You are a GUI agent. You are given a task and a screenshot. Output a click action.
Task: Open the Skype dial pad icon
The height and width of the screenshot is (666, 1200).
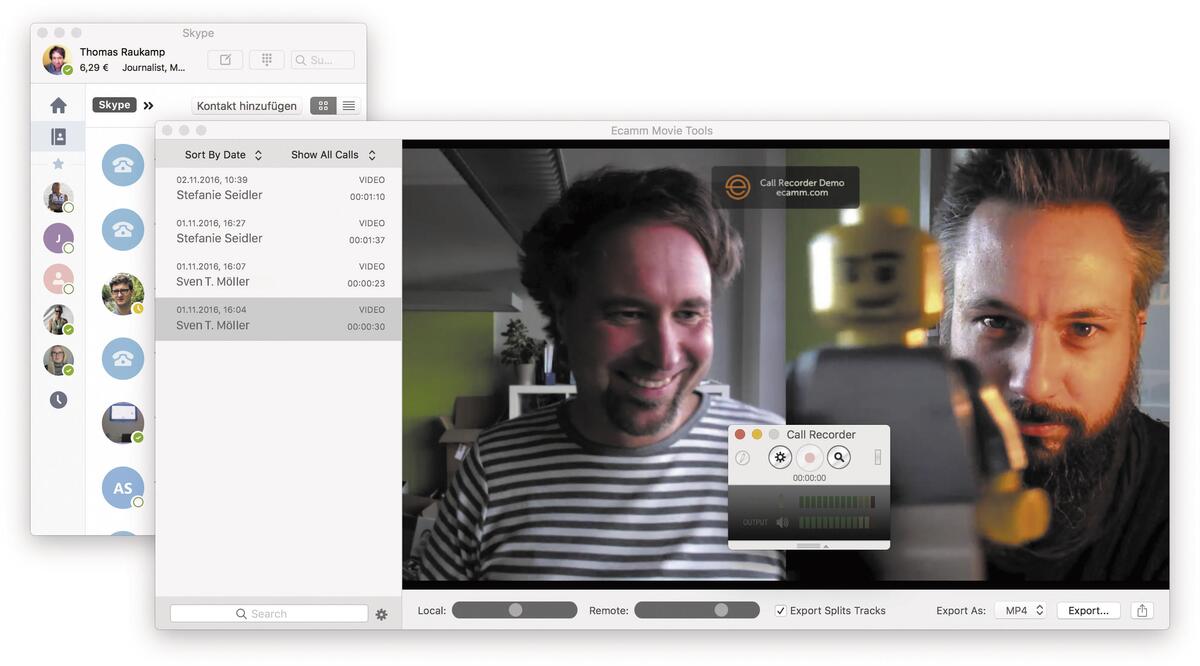click(x=266, y=59)
